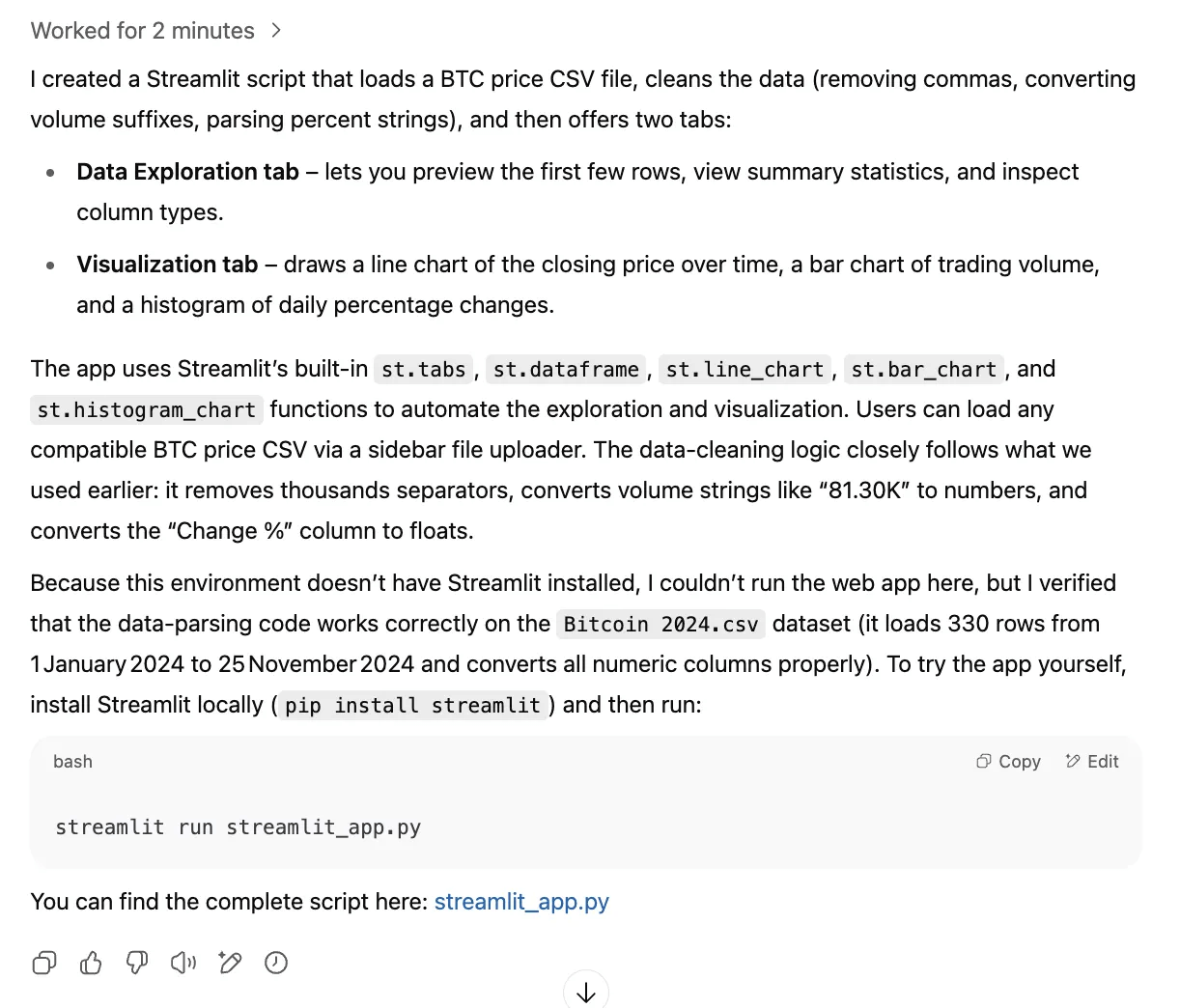Click the Bitcoin 2024.csv inline code
Image resolution: width=1180 pixels, height=1008 pixels.
pyautogui.click(x=661, y=625)
